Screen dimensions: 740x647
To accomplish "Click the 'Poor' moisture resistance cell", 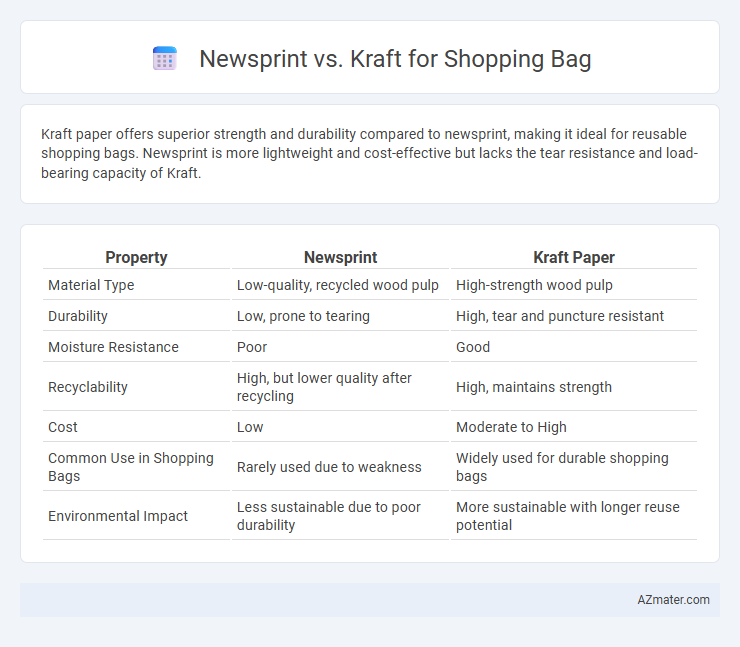I will 252,347.
